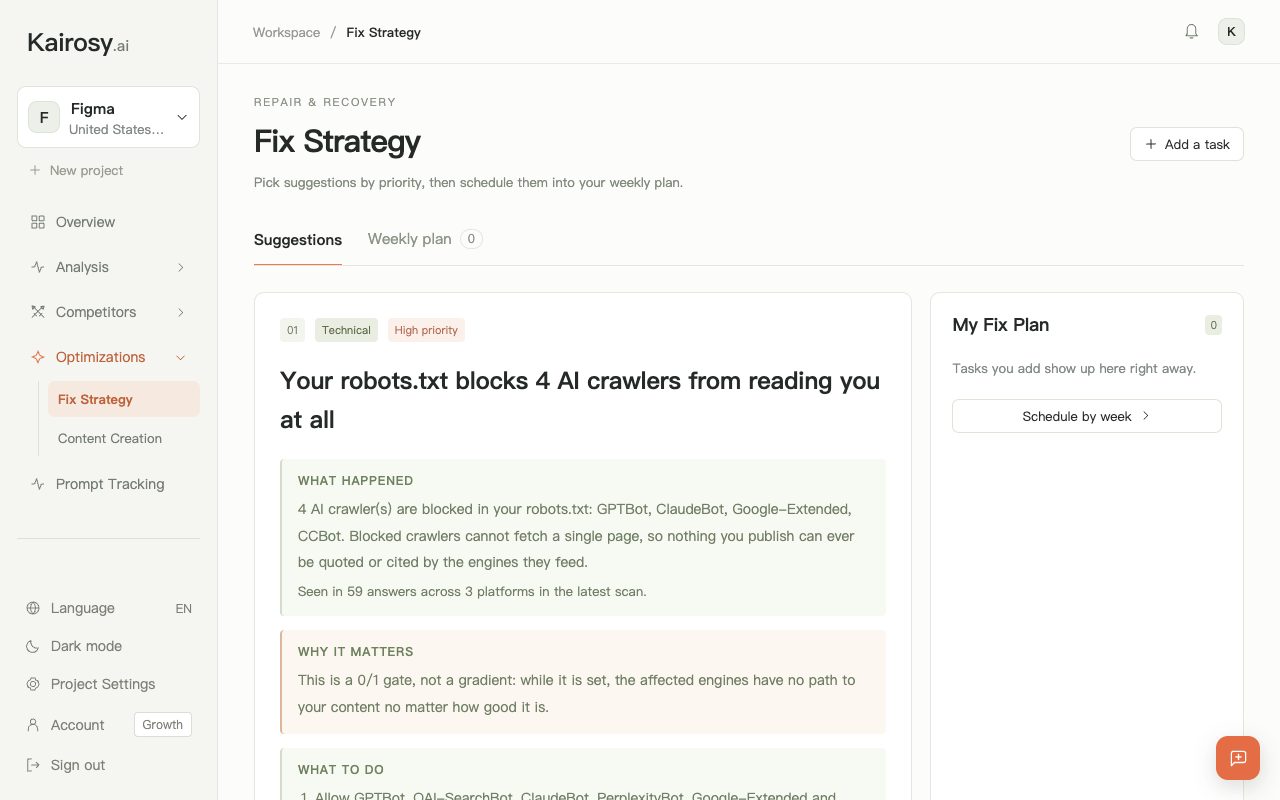Image resolution: width=1280 pixels, height=800 pixels.
Task: Click the WHAT TO DO section label
Action: [x=341, y=770]
